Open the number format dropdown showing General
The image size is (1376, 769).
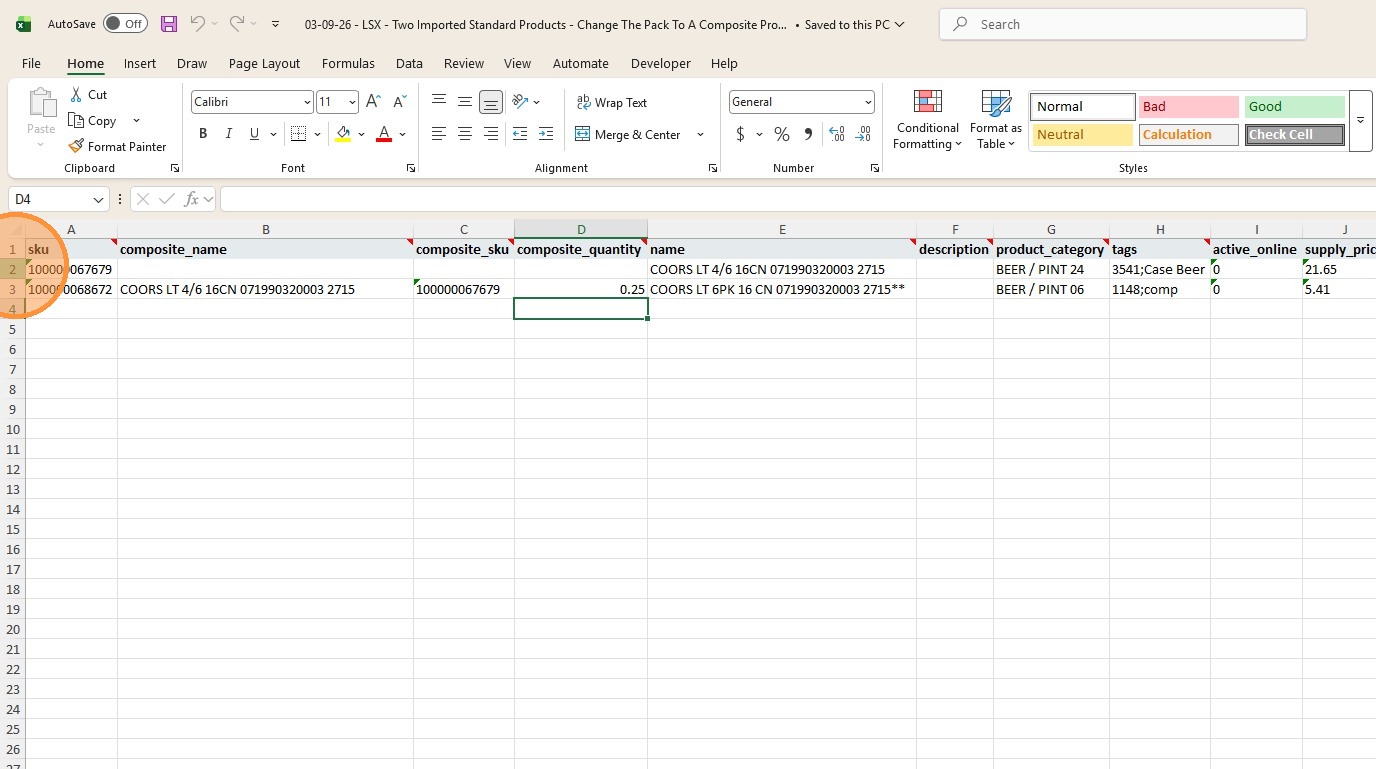(868, 102)
